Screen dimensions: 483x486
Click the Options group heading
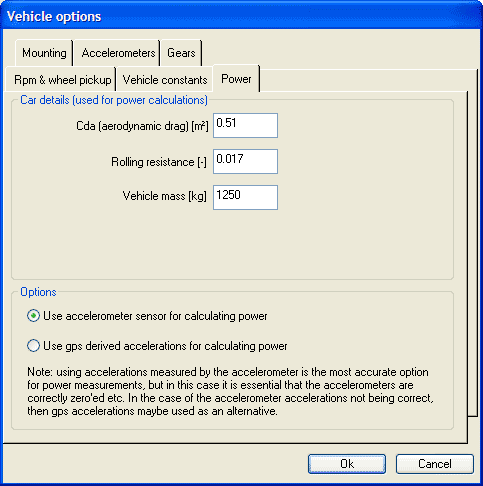[38, 292]
